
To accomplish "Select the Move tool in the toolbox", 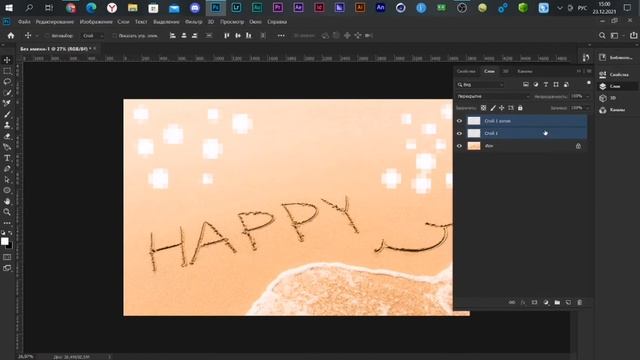I will [7, 60].
